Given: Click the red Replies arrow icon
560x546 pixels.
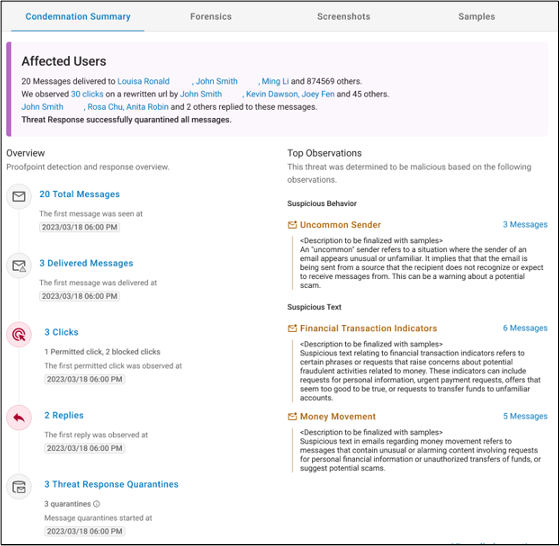Looking at the screenshot, I should (19, 417).
